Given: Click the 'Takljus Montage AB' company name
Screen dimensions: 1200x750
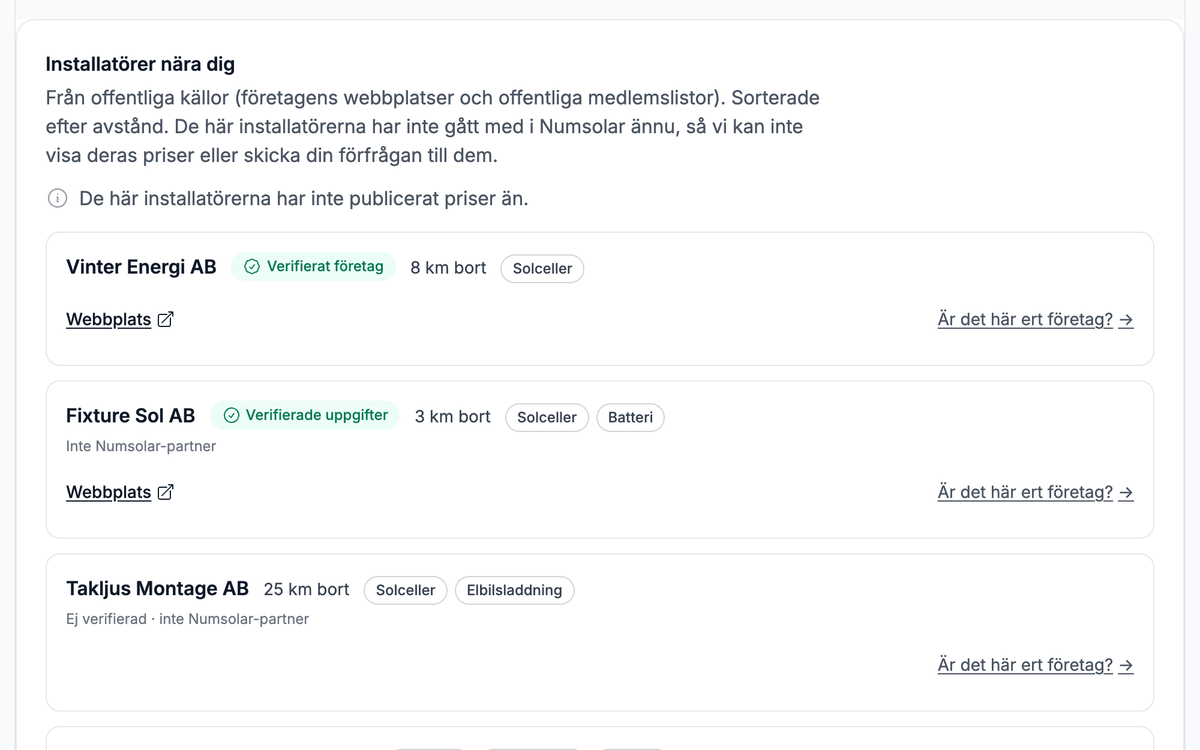Looking at the screenshot, I should (x=157, y=588).
